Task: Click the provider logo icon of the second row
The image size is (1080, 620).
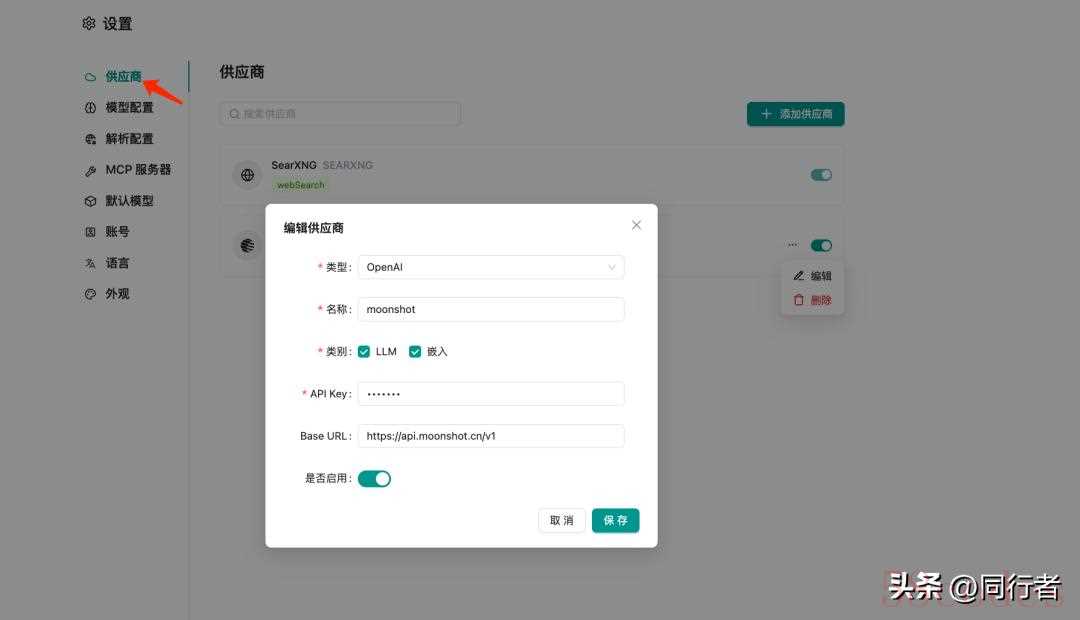Action: click(x=247, y=245)
